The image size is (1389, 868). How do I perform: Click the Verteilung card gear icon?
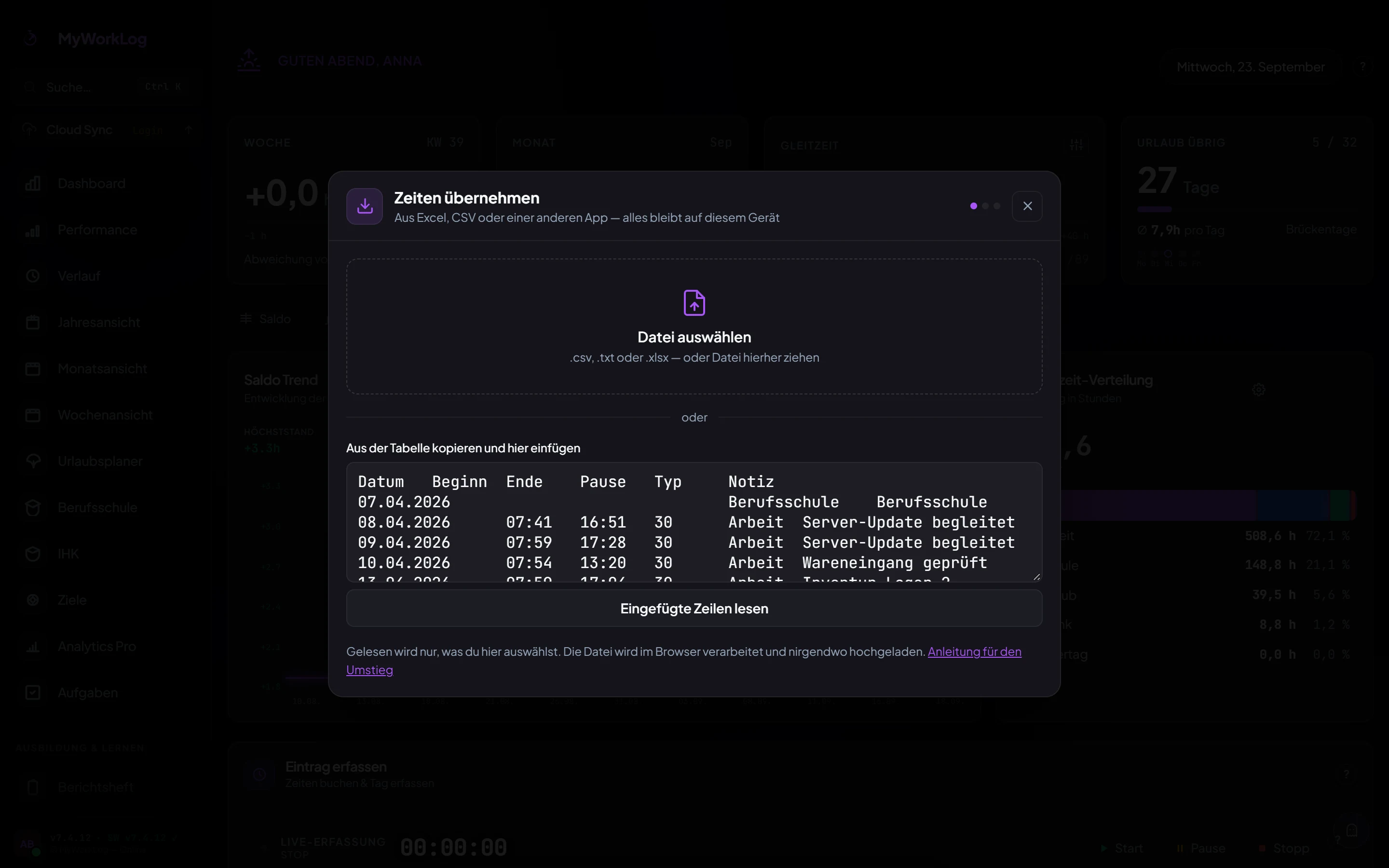(1258, 391)
